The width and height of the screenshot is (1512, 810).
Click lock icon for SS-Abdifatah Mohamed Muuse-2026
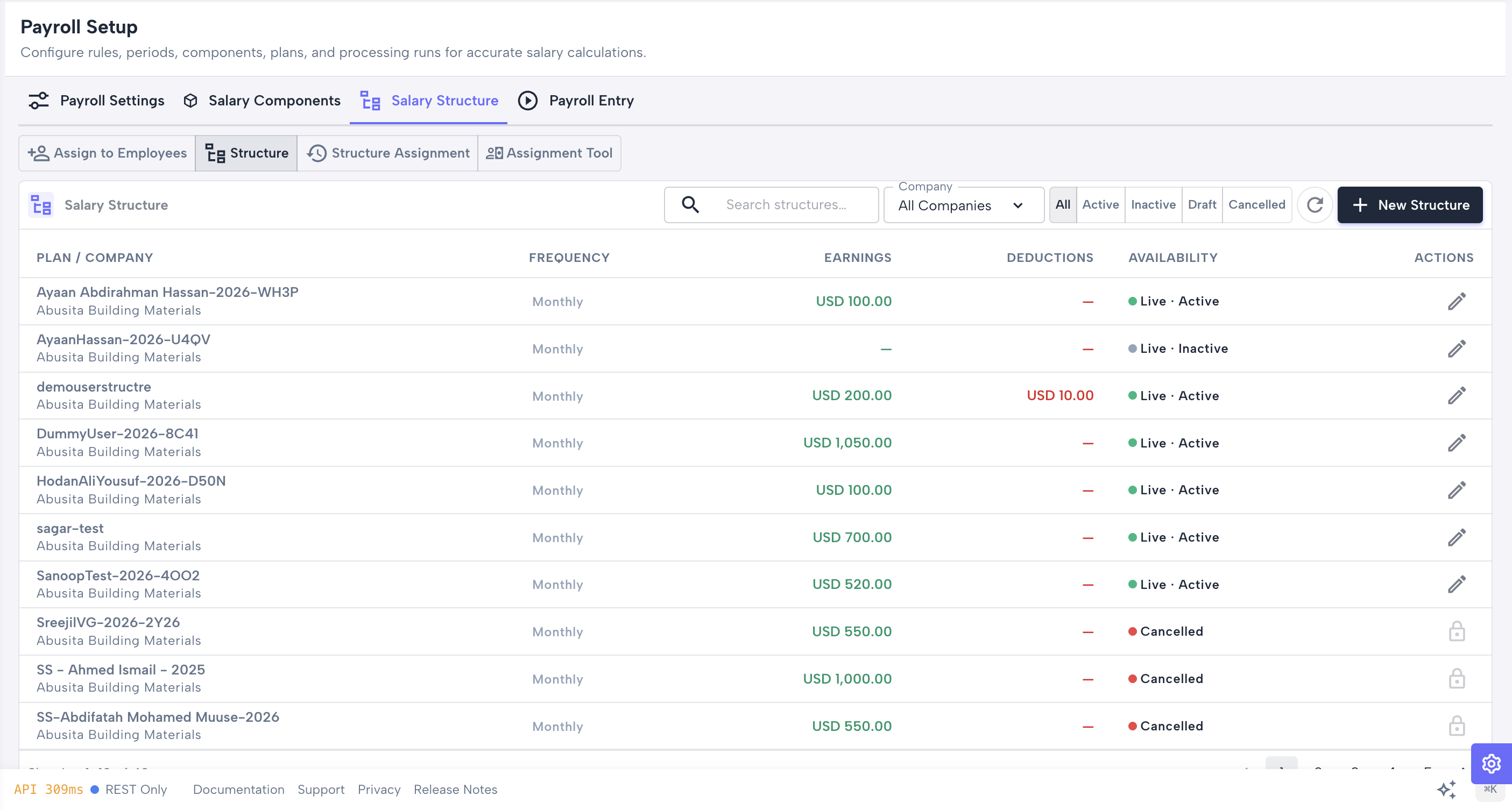pos(1456,726)
